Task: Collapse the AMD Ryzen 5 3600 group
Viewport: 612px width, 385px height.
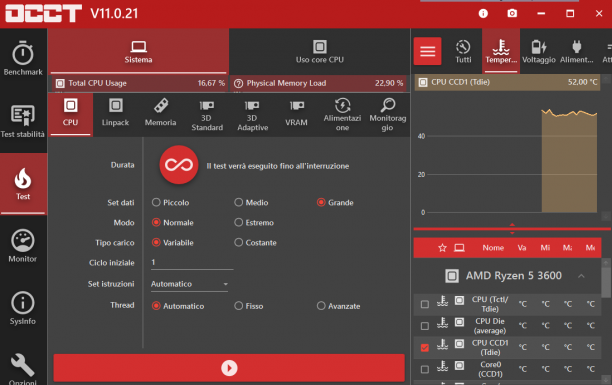Action: [581, 276]
